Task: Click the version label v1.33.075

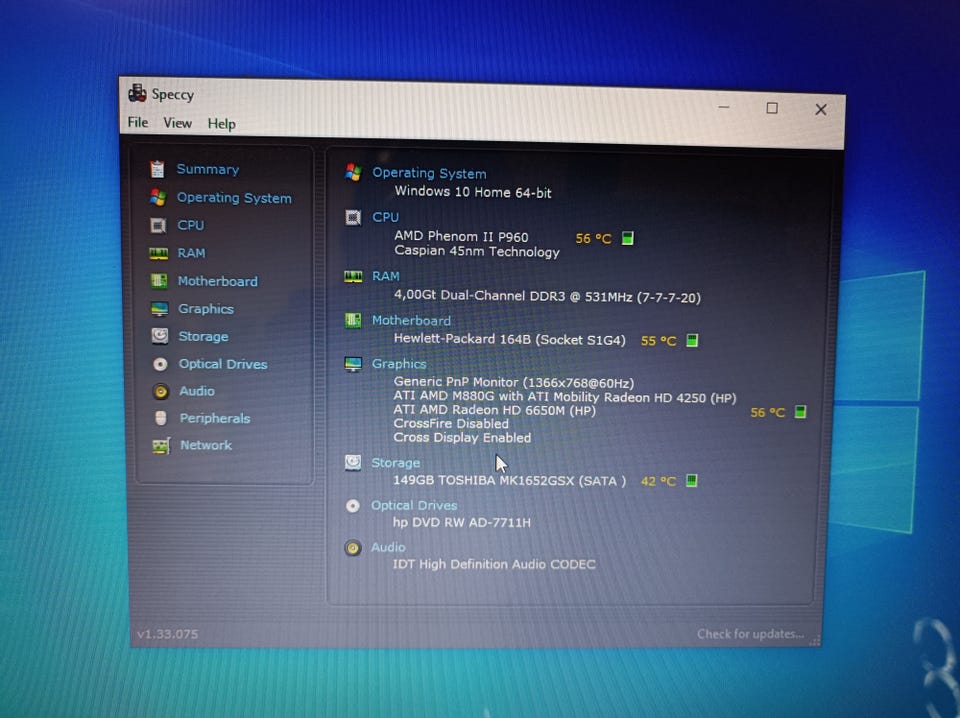Action: (168, 634)
